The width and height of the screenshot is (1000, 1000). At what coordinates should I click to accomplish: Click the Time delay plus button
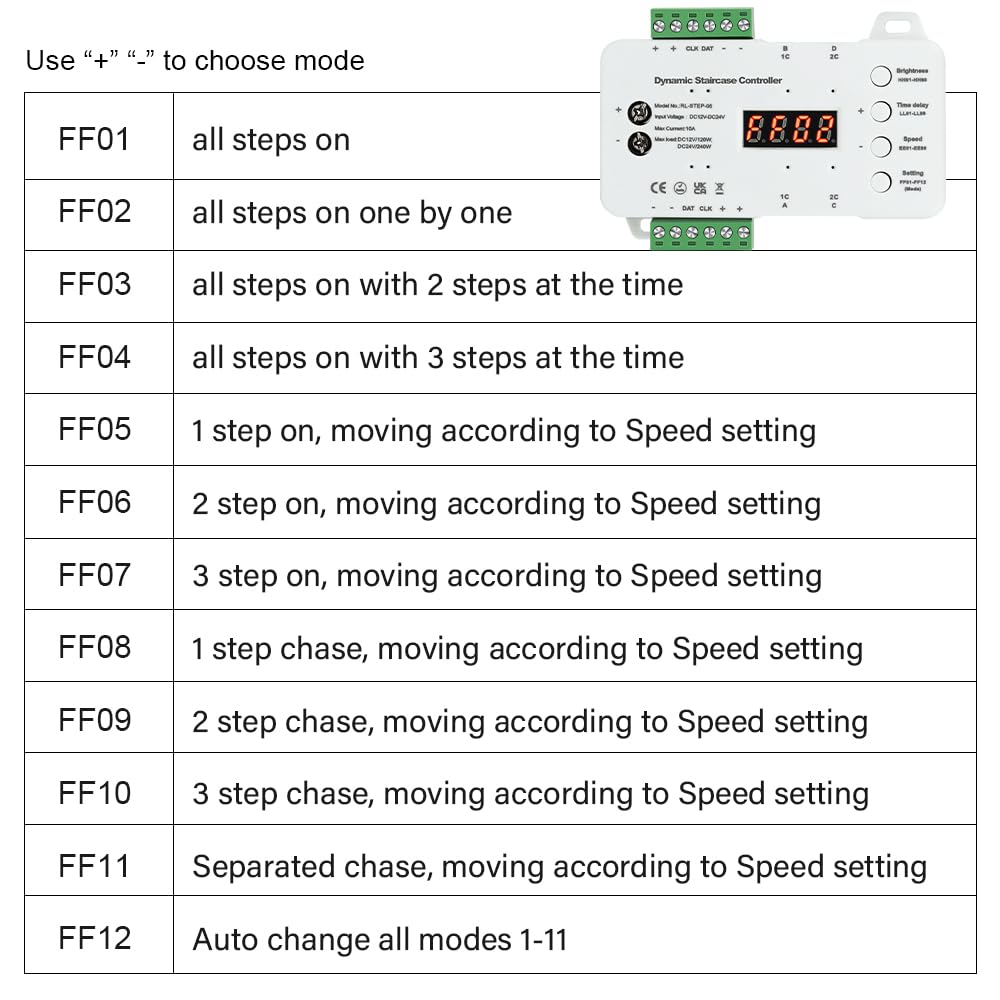(880, 111)
